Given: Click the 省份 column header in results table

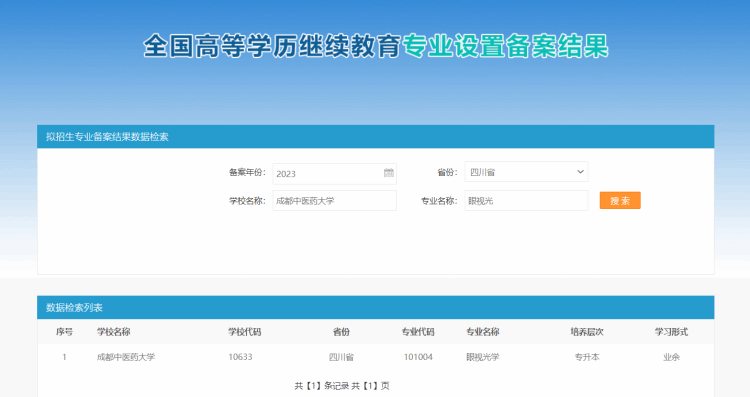Looking at the screenshot, I should coord(341,331).
